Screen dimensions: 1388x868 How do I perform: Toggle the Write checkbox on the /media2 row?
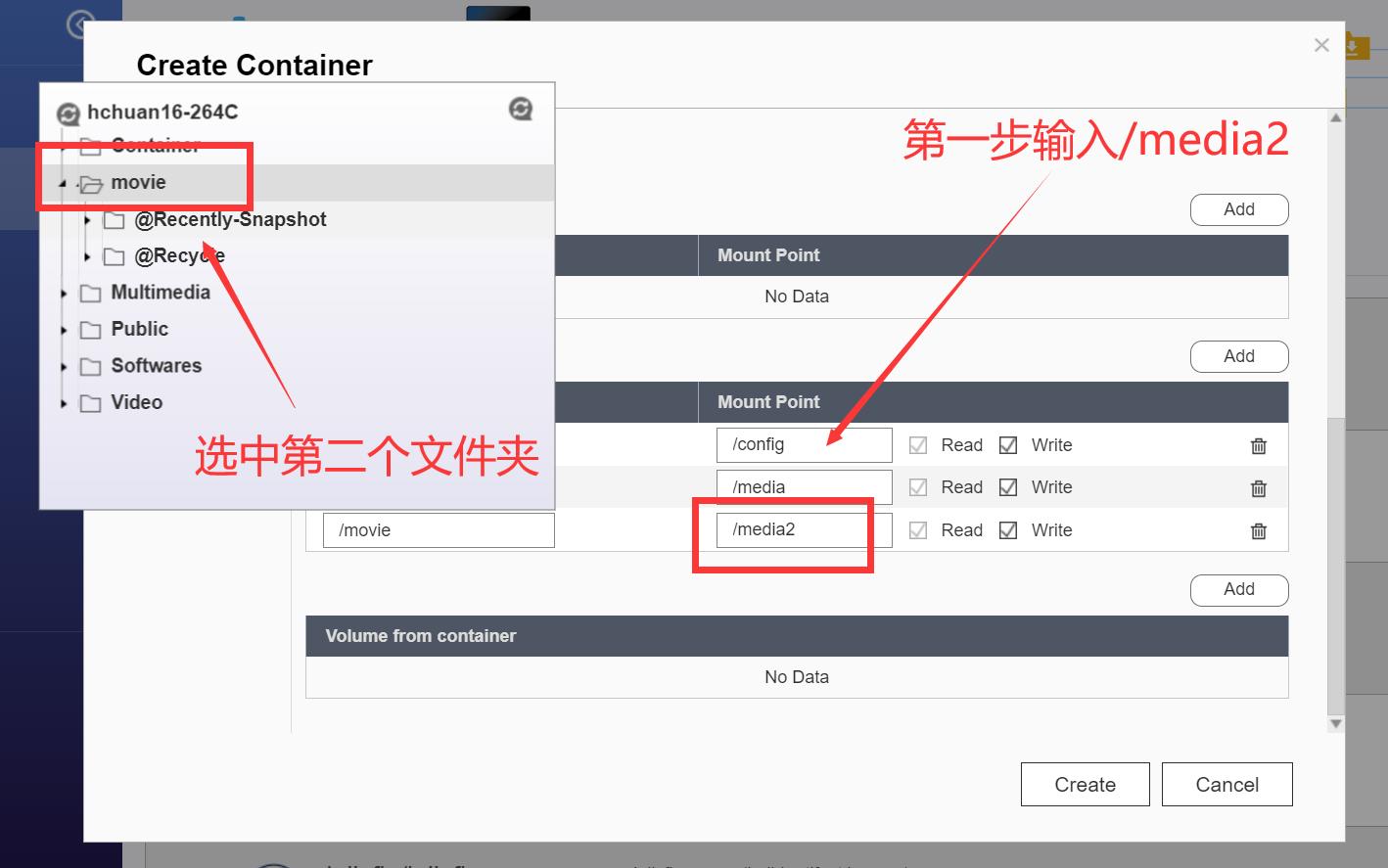[x=1008, y=529]
